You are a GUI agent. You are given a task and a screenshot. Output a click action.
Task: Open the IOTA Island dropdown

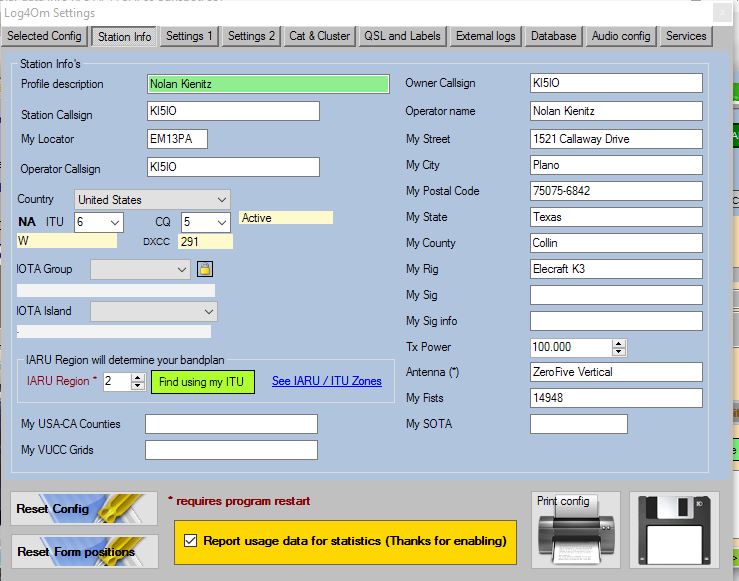(x=154, y=311)
